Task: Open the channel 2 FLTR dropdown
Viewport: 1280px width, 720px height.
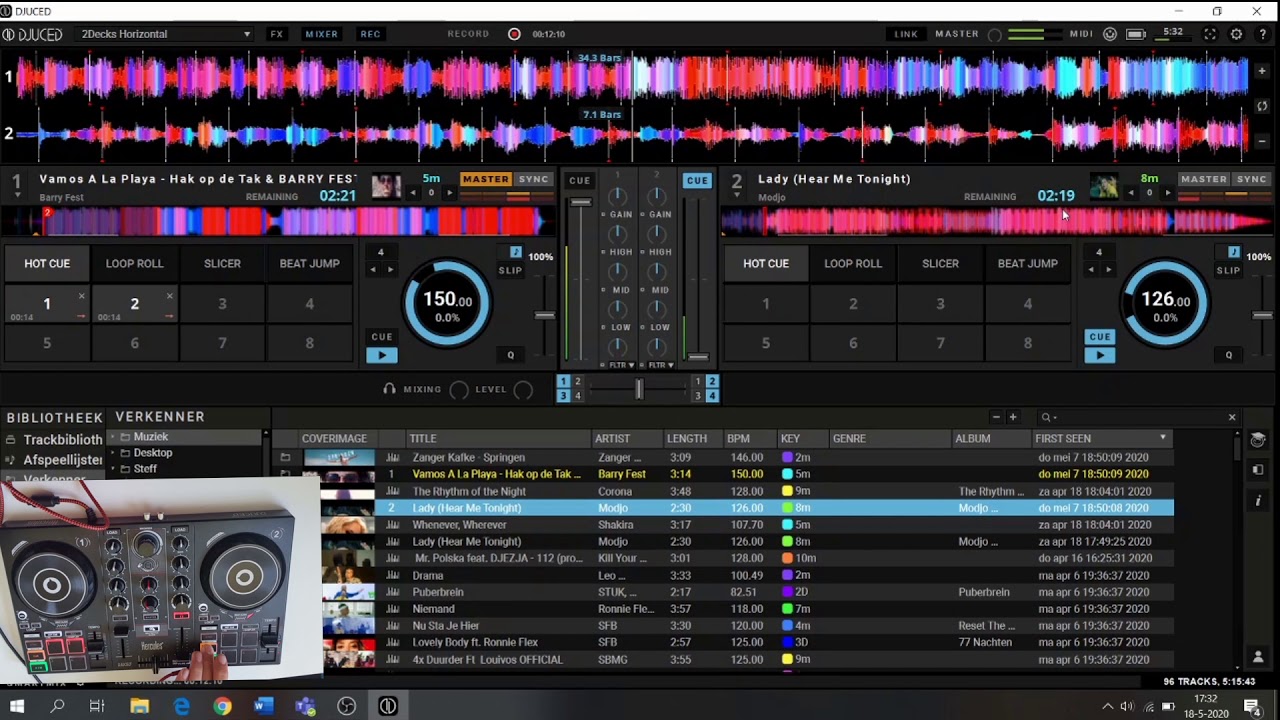Action: pyautogui.click(x=659, y=365)
